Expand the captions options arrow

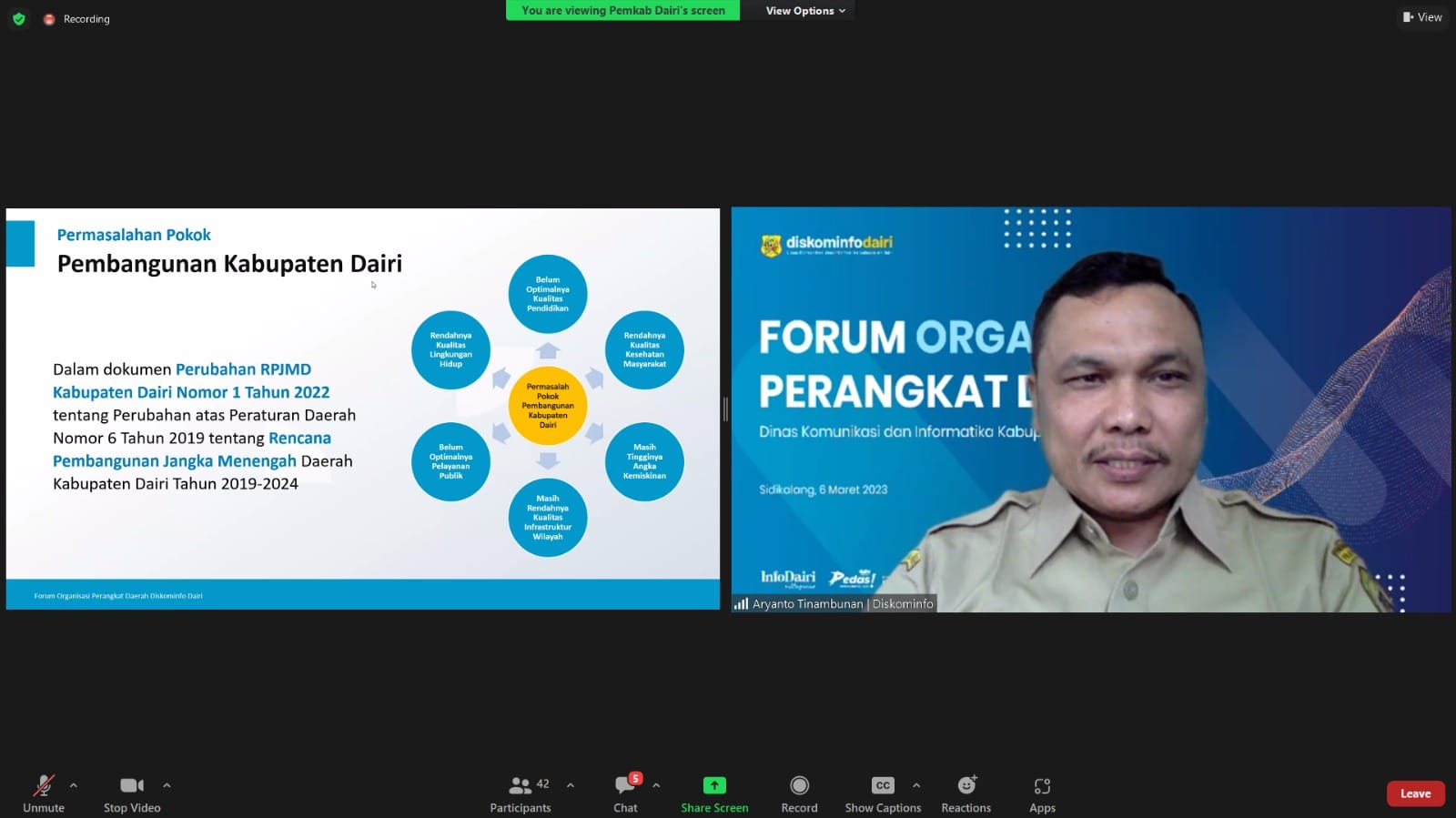(x=916, y=785)
